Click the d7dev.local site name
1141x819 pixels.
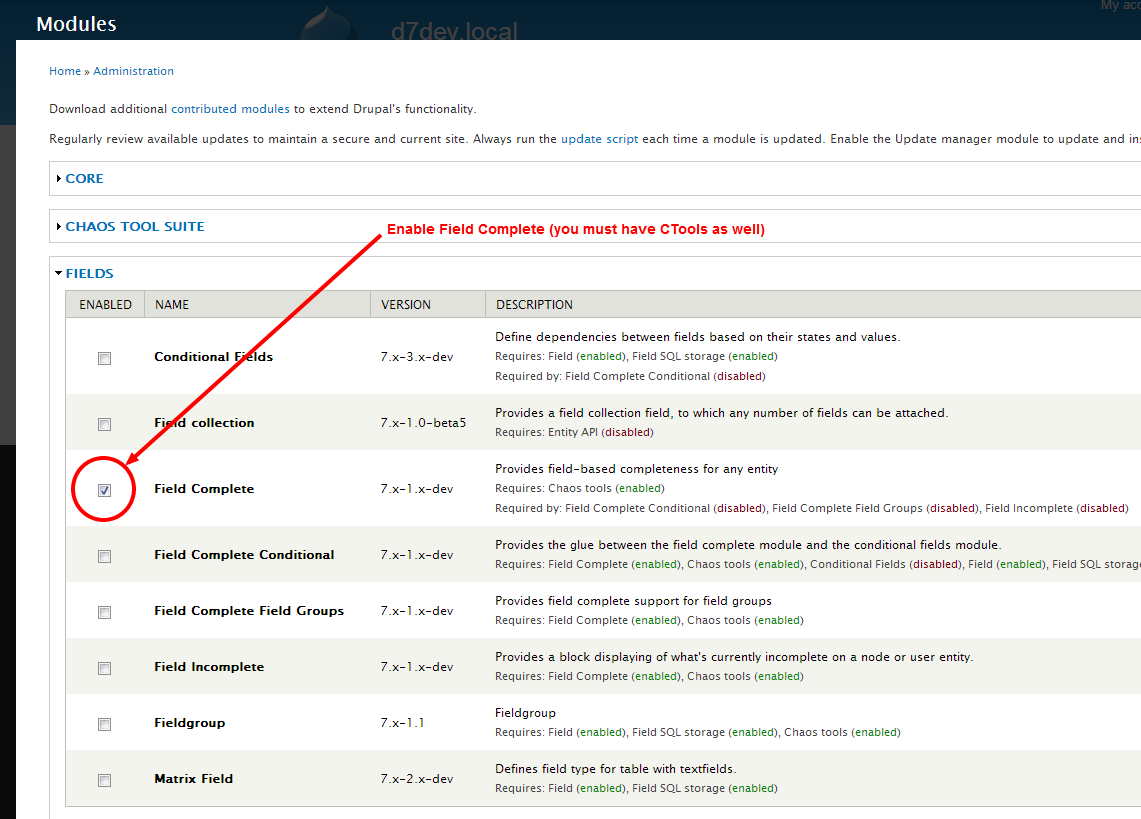[x=454, y=32]
